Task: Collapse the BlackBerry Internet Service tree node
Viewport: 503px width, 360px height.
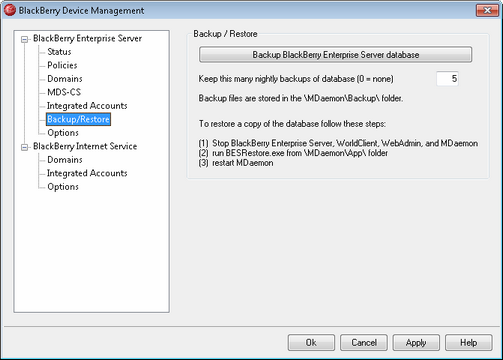Action: (x=24, y=147)
